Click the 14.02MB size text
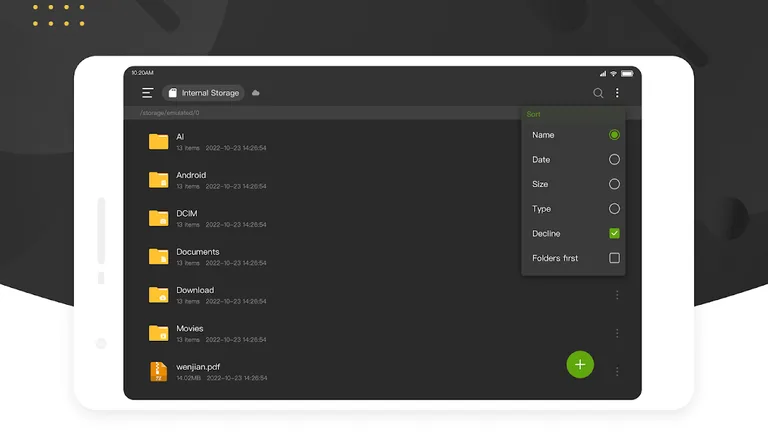 pyautogui.click(x=189, y=378)
